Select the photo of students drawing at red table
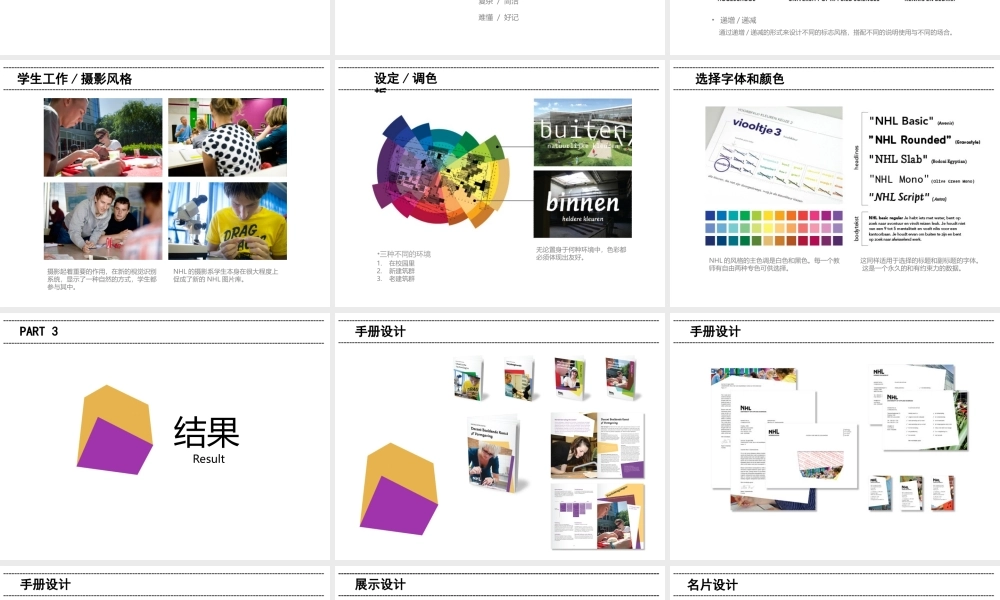The image size is (1000, 600). (x=102, y=138)
